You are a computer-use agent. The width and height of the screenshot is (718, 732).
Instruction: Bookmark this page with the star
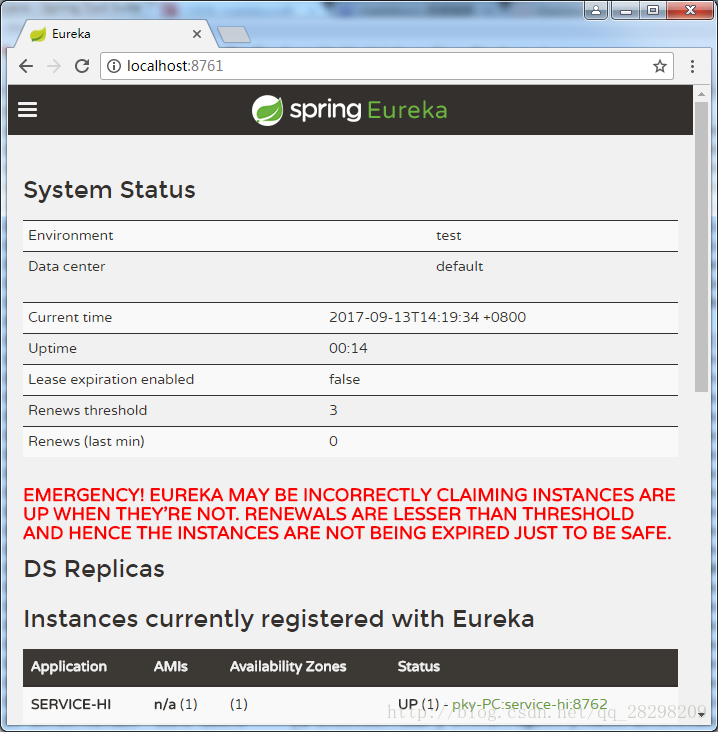point(659,66)
